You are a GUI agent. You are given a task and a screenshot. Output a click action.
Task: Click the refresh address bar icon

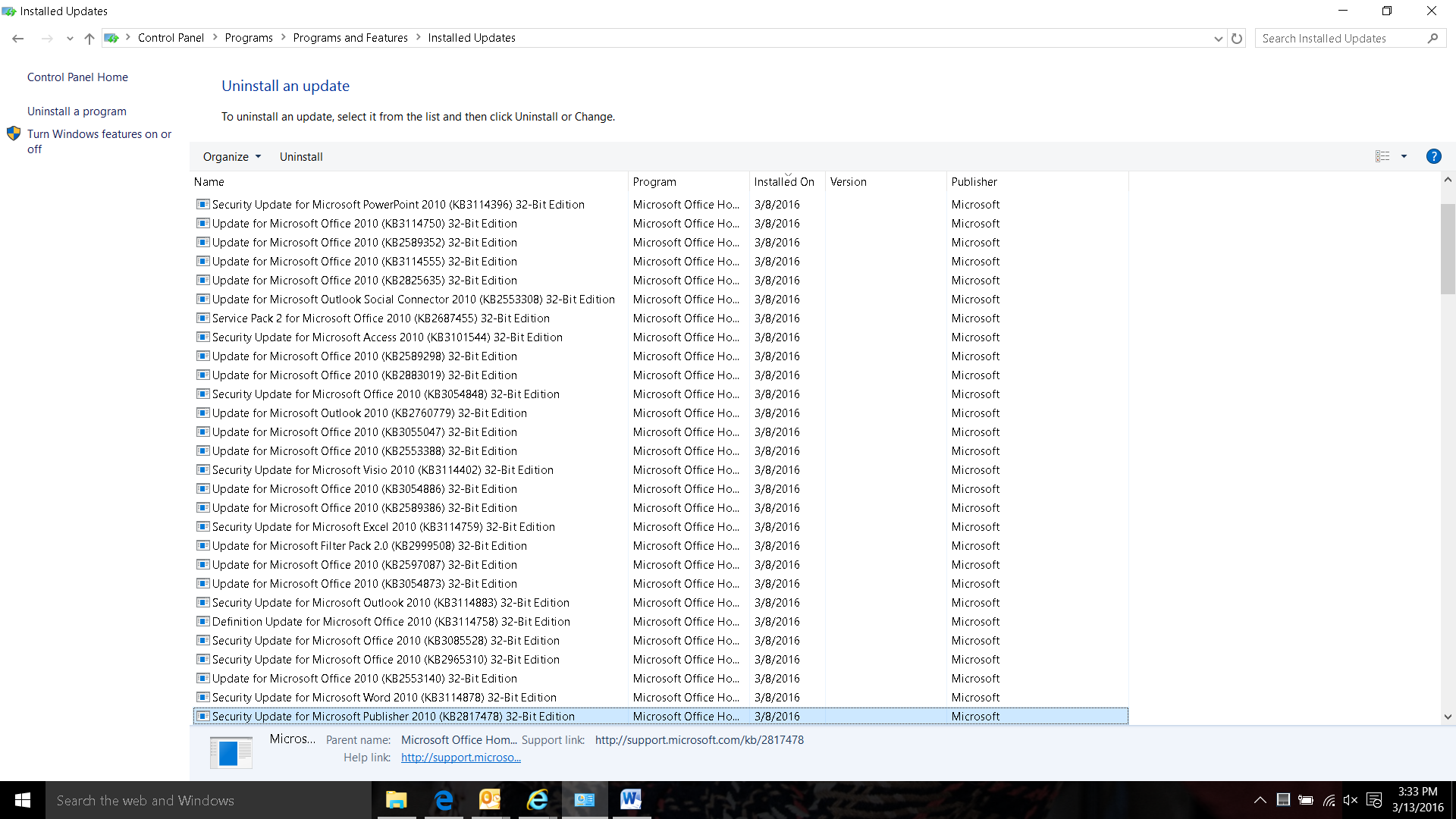tap(1237, 39)
